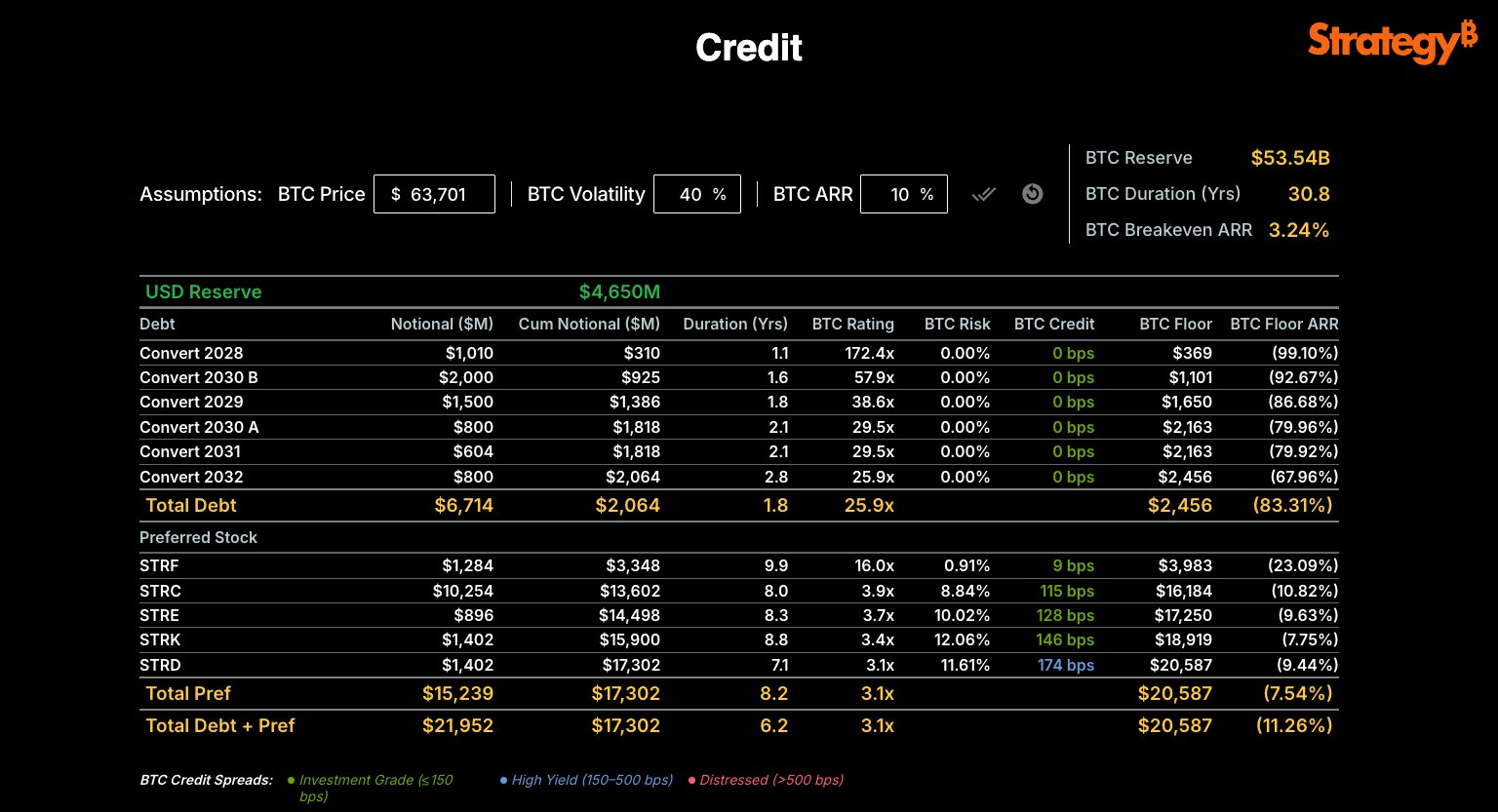Click the "BTC Risk" column header
Image resolution: width=1498 pixels, height=812 pixels.
(x=958, y=324)
